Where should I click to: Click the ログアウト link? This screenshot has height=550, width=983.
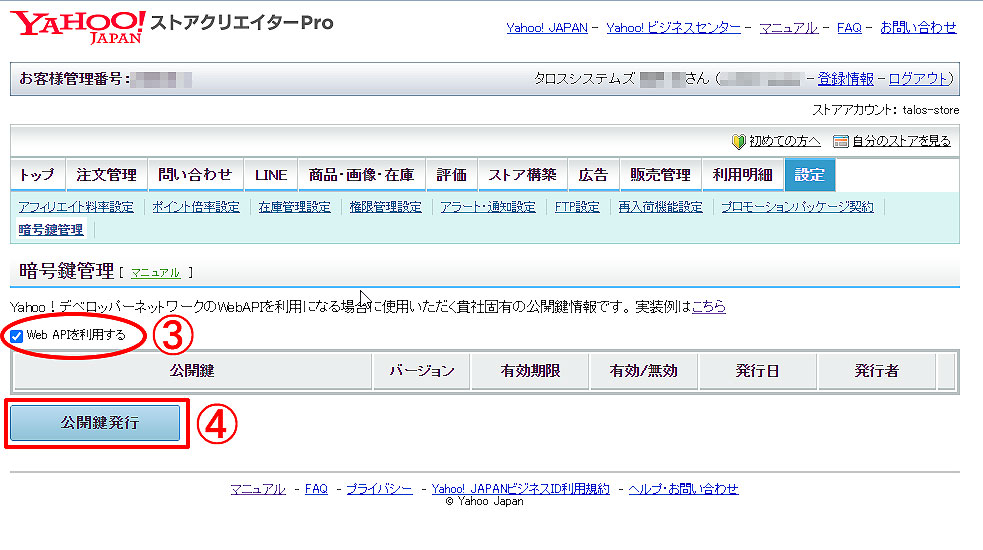click(918, 79)
